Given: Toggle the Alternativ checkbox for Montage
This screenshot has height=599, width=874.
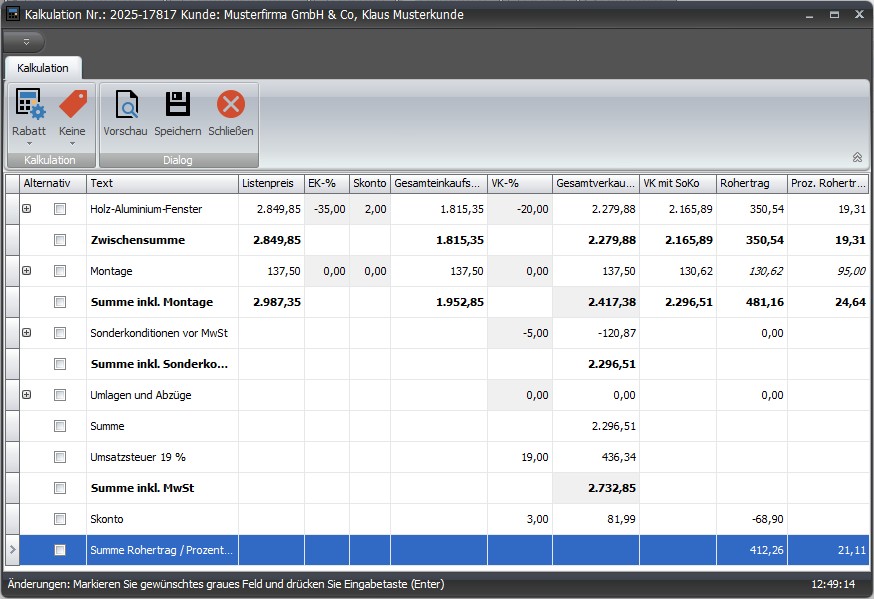Looking at the screenshot, I should pos(60,271).
